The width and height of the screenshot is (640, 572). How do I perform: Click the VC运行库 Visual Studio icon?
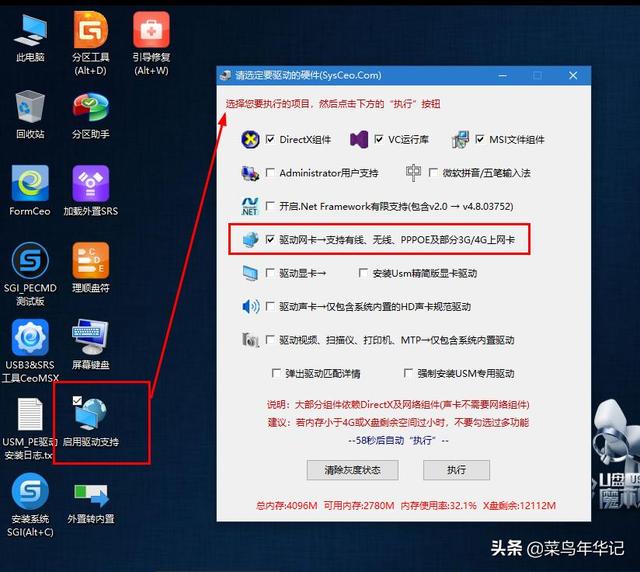pyautogui.click(x=359, y=140)
